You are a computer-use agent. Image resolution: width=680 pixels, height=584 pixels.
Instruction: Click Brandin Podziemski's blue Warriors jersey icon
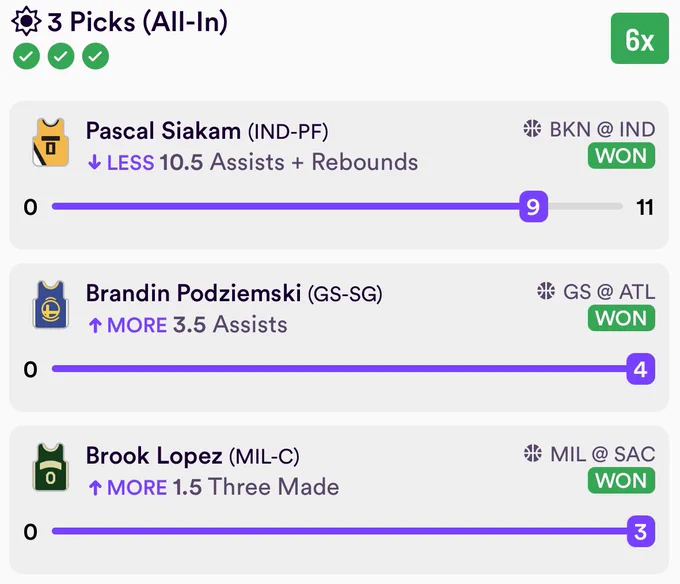[51, 304]
